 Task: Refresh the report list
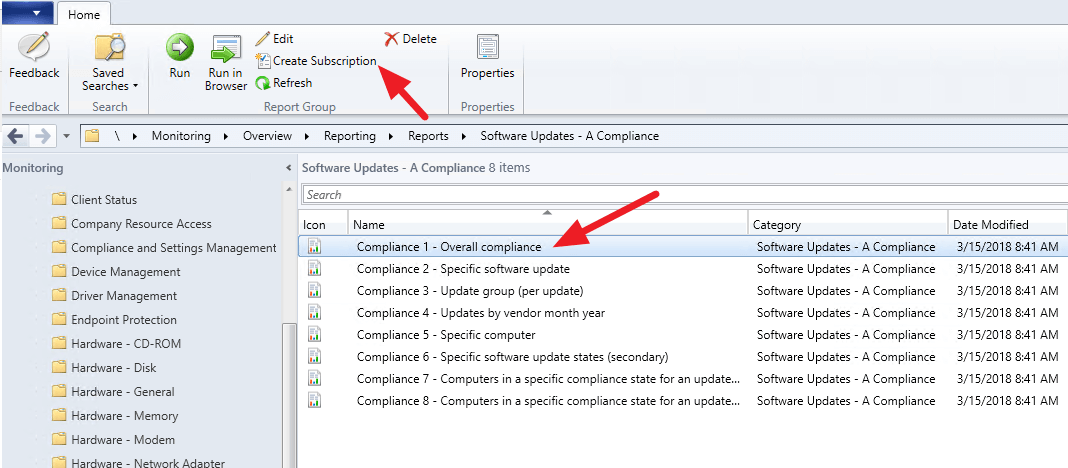tap(284, 83)
